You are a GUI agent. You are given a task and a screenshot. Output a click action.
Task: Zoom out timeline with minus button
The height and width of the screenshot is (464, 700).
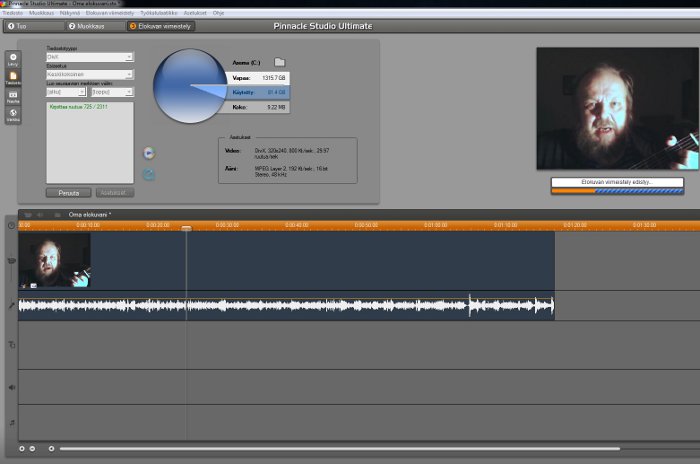pos(32,448)
